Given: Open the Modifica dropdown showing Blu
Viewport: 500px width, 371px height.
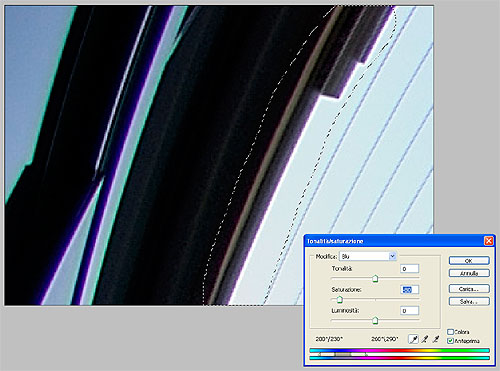Looking at the screenshot, I should pos(368,256).
